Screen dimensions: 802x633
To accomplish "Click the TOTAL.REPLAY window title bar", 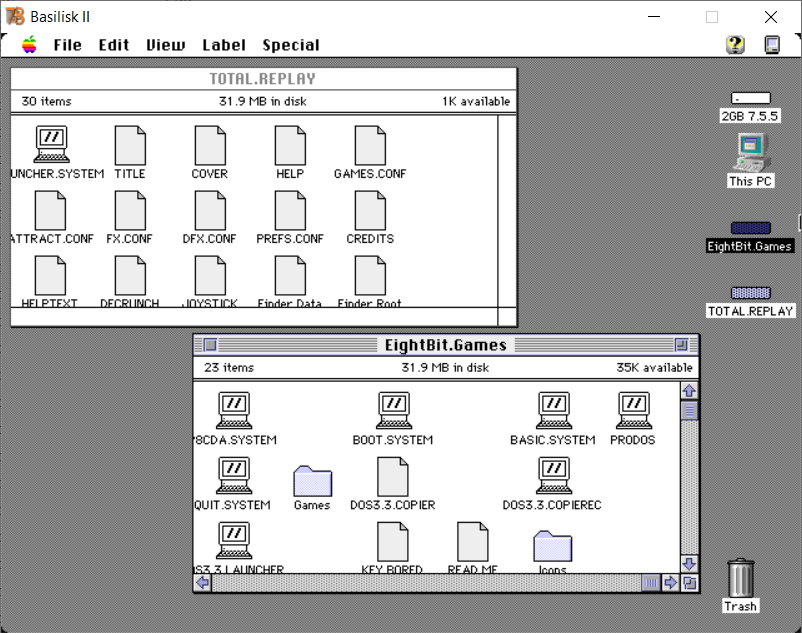I will pos(263,79).
